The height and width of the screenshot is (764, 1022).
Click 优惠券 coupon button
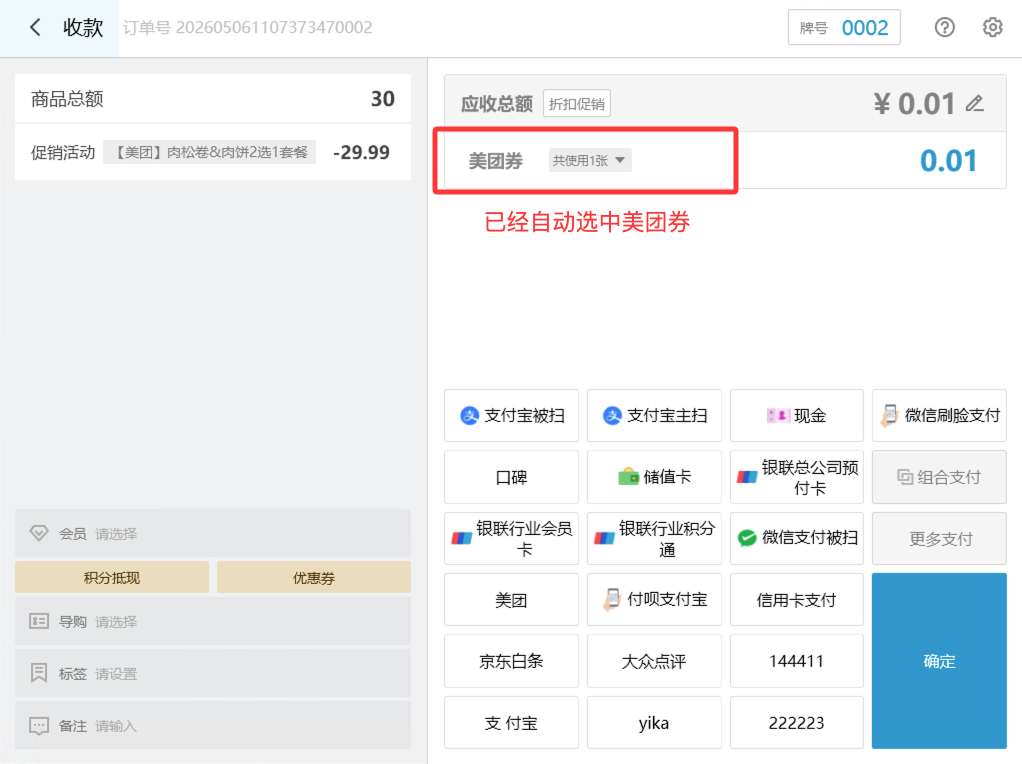[x=314, y=578]
